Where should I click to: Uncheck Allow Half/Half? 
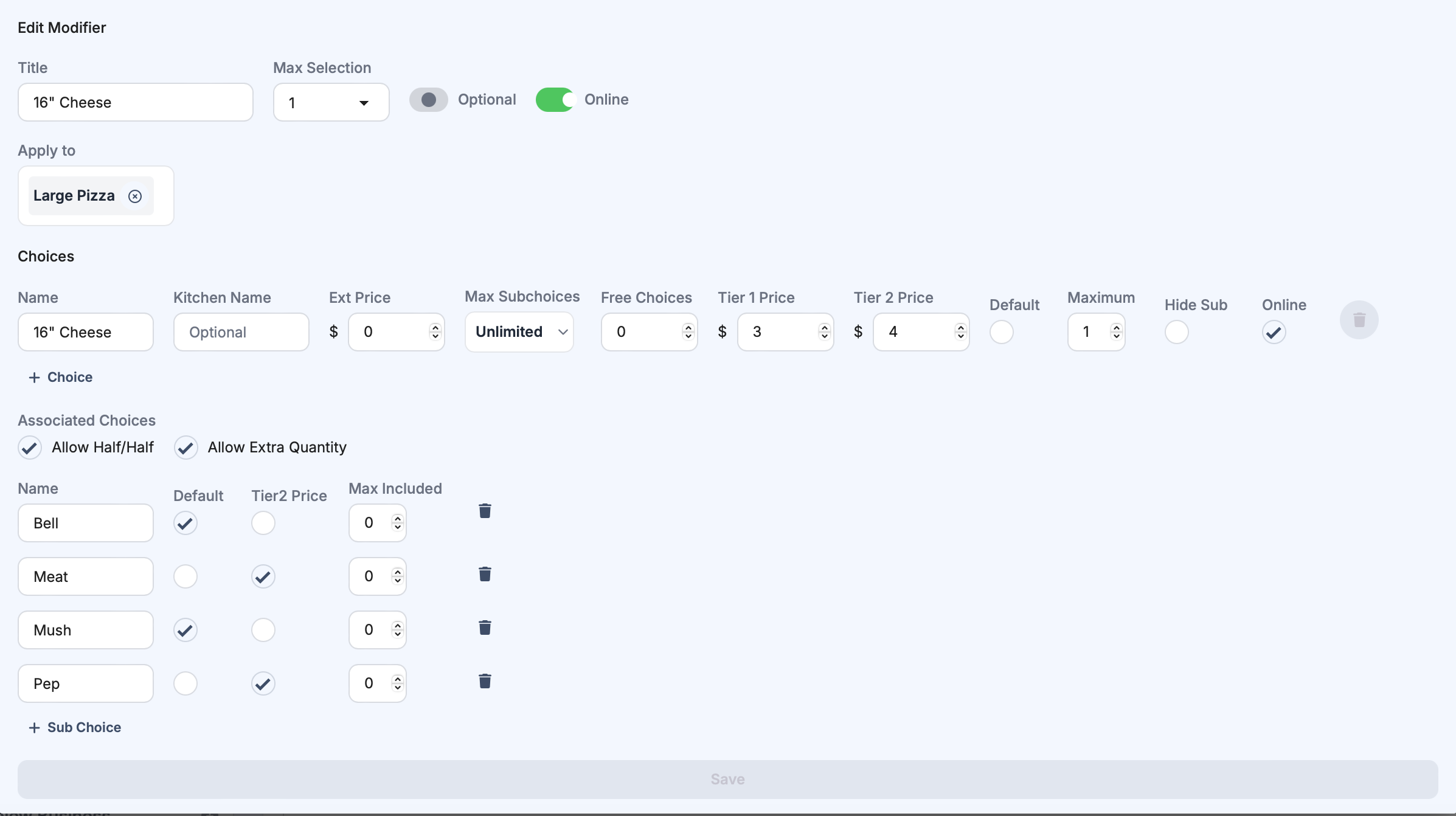(x=30, y=448)
